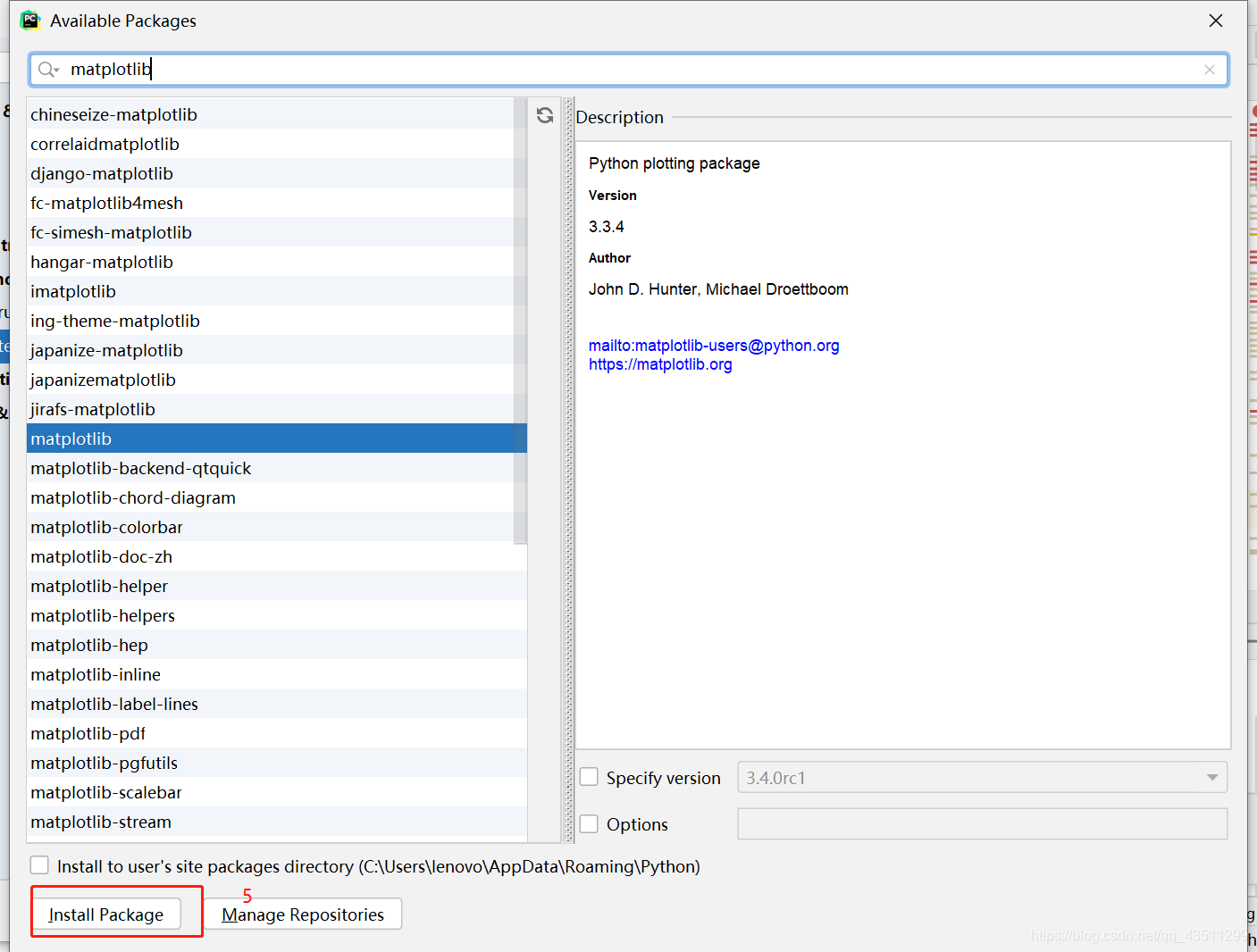Viewport: 1257px width, 952px height.
Task: Click the PyCharm icon in the title bar
Action: pos(30,20)
